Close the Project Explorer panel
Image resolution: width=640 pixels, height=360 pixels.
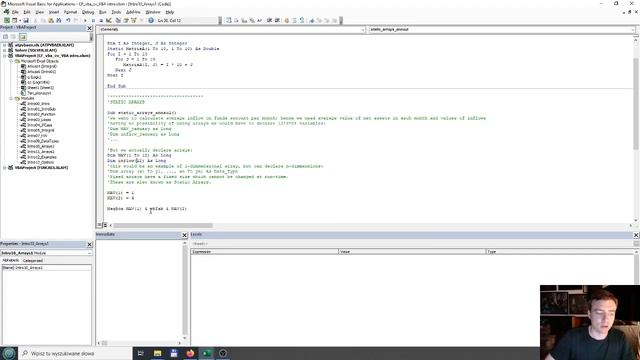point(89,28)
